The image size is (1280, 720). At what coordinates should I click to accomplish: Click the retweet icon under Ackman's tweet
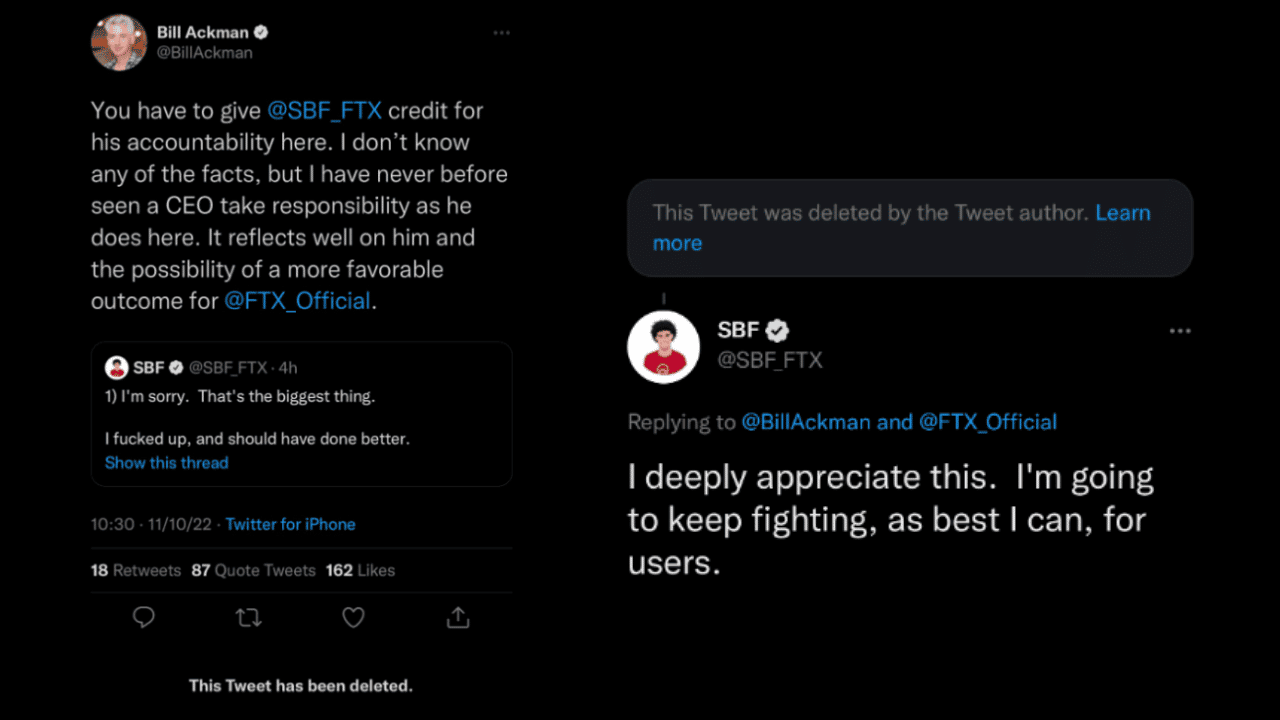click(248, 618)
